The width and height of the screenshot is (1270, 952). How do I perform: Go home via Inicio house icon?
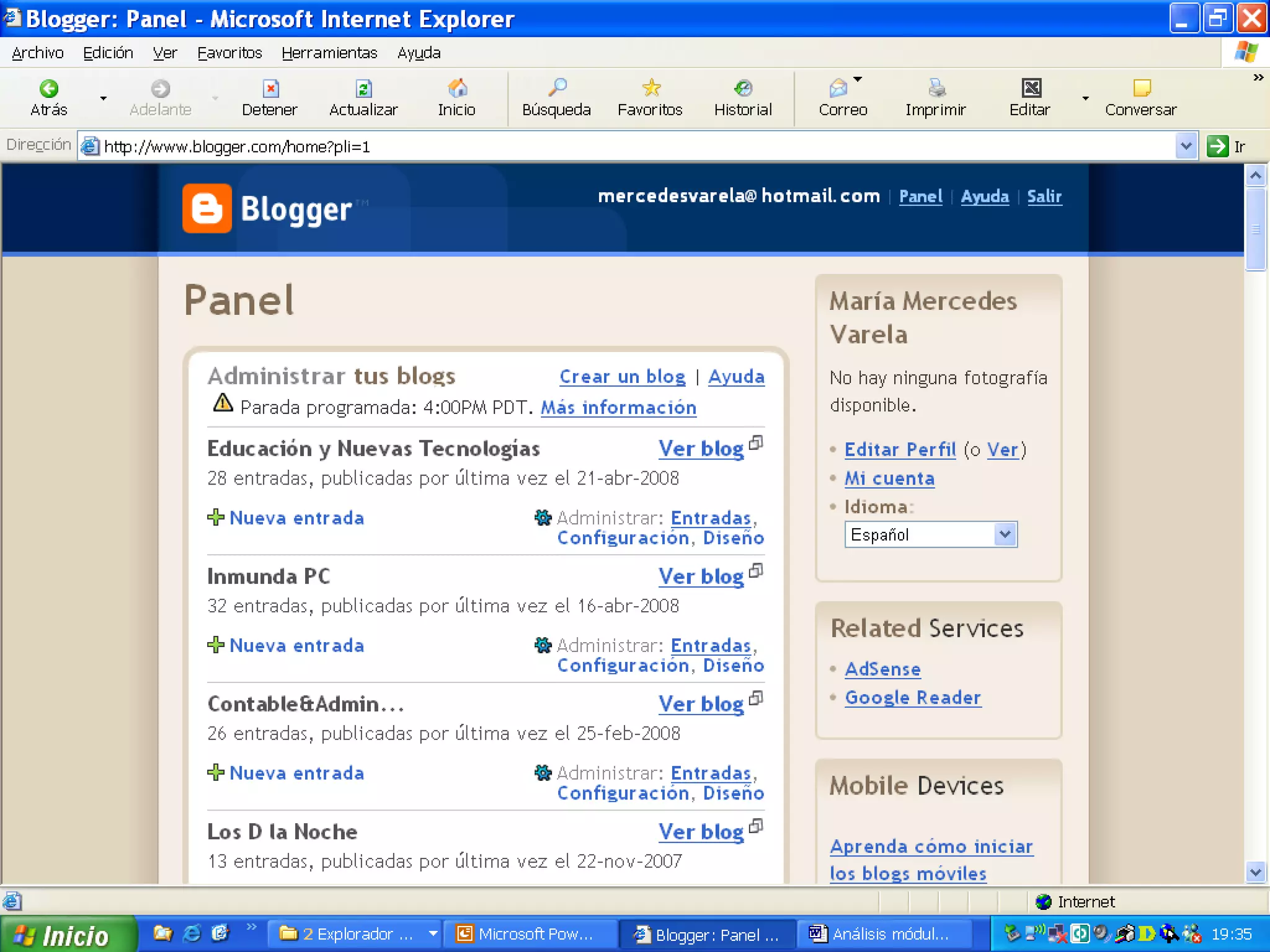[457, 89]
